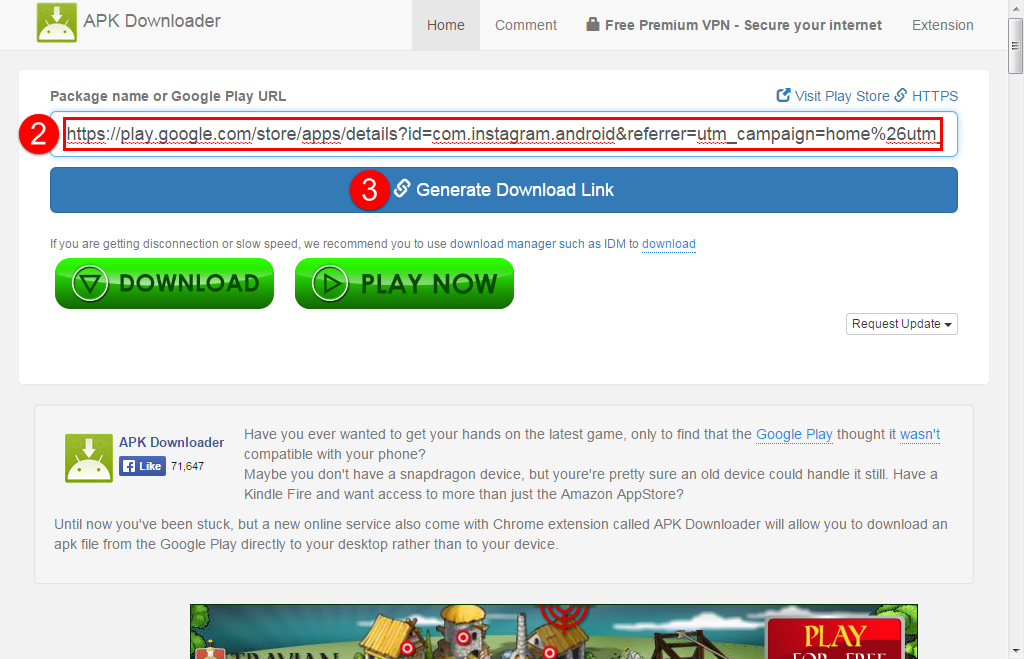Open the Comment tab
This screenshot has width=1024, height=659.
526,25
